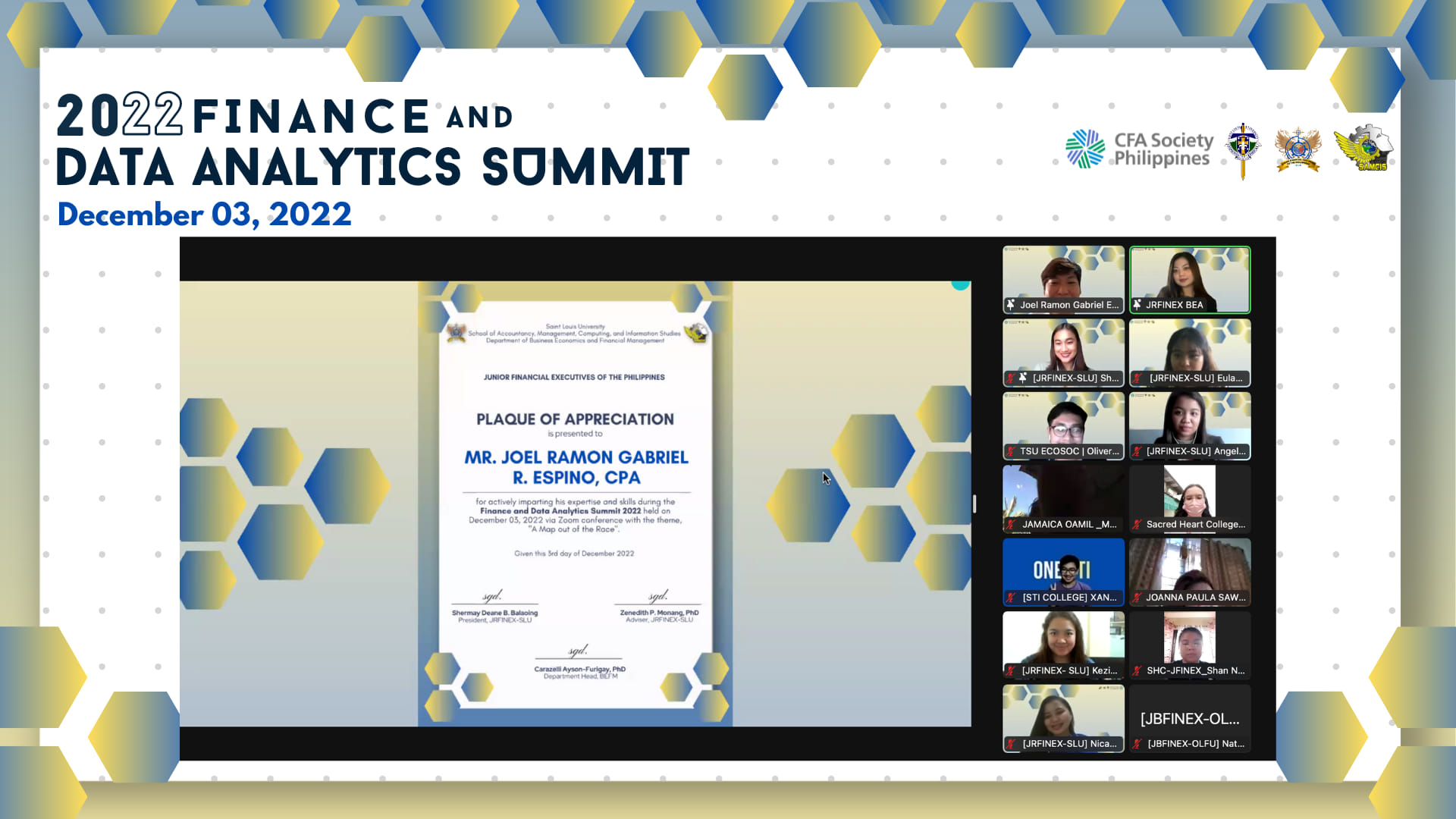Click the [JRFINEX-SLU] Sh name label
1456x819 pixels.
(1075, 378)
